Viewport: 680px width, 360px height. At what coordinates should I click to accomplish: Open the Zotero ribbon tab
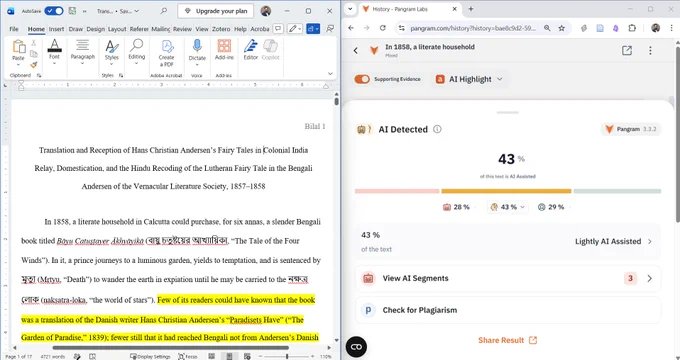point(221,29)
